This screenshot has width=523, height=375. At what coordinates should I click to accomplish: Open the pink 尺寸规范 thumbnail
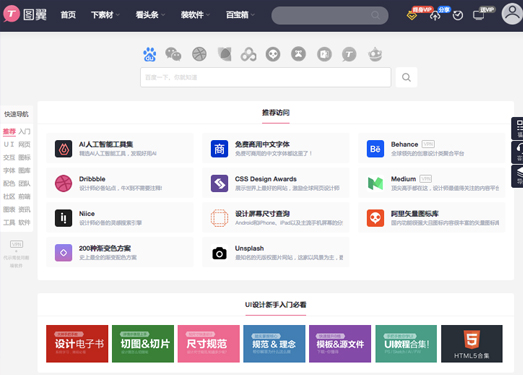[208, 344]
